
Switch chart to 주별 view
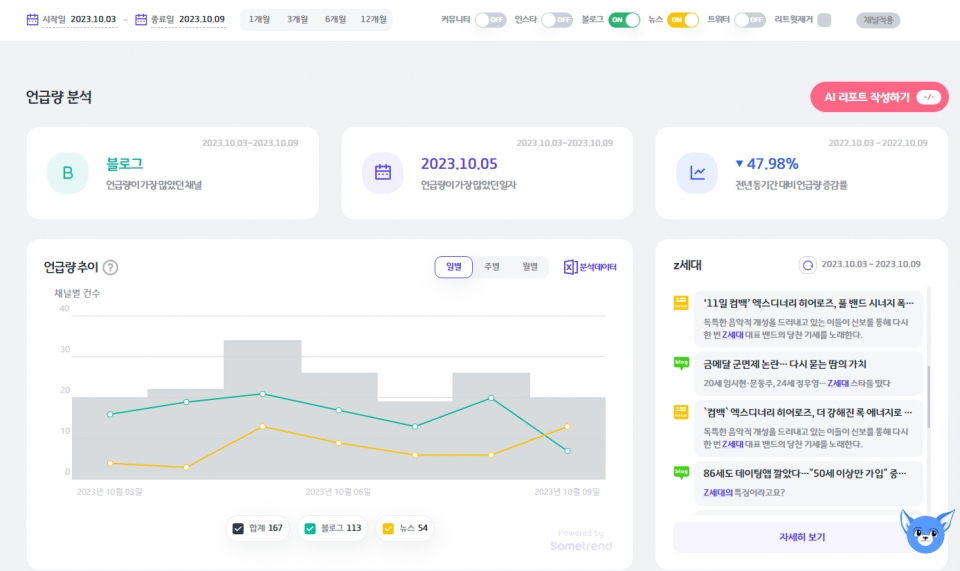492,267
